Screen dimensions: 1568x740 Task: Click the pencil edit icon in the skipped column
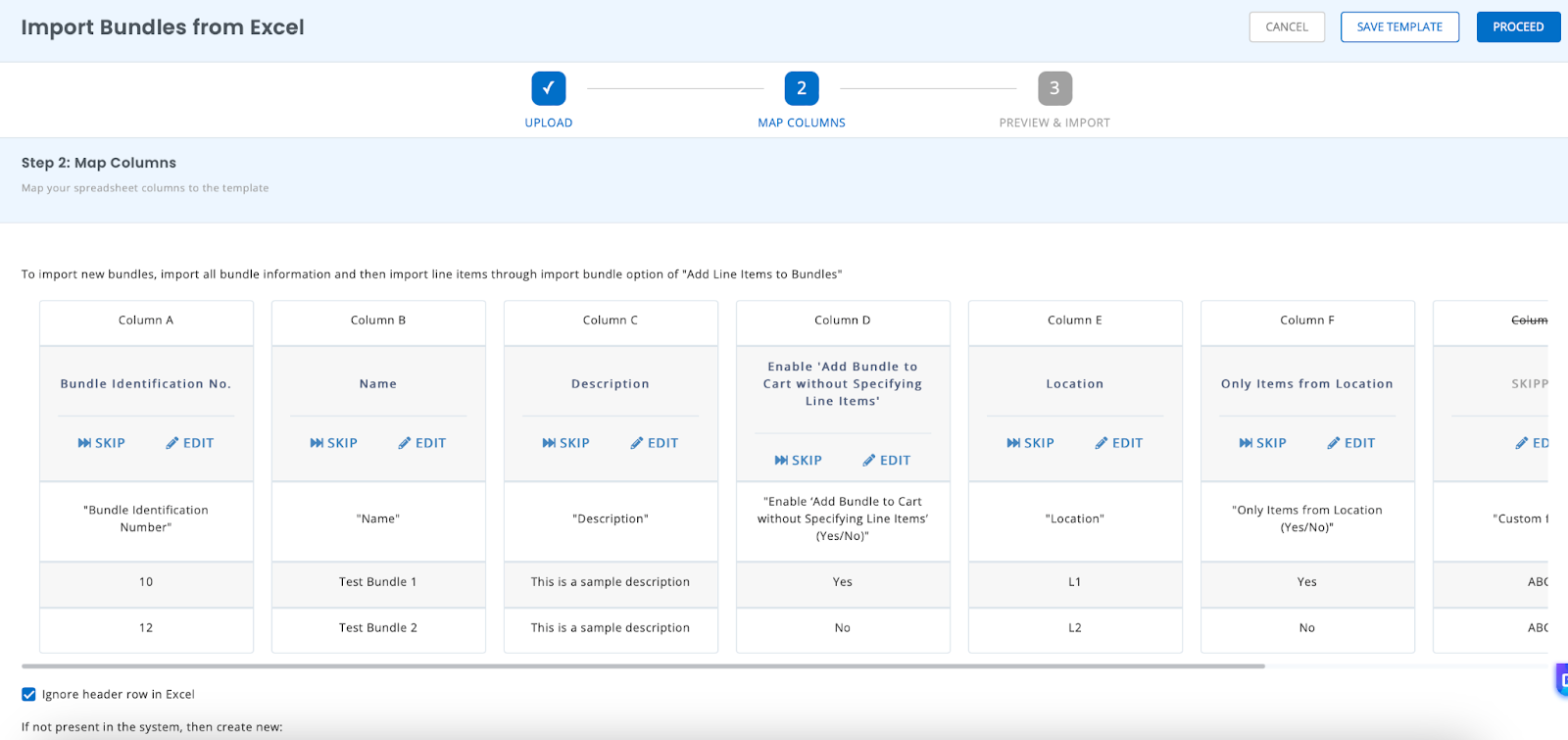tap(1522, 443)
